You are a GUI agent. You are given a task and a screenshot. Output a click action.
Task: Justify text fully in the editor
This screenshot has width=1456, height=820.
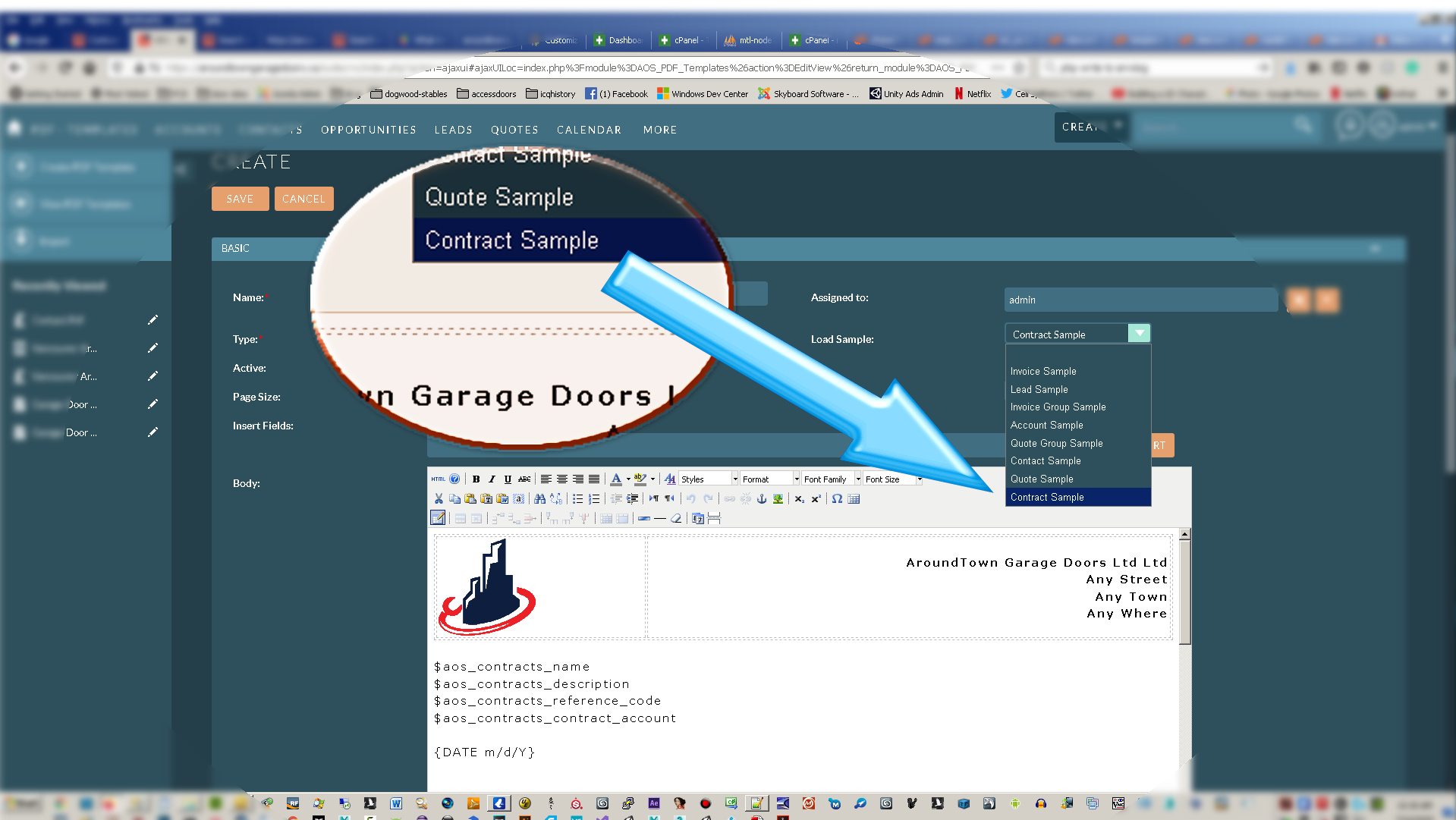pos(594,479)
